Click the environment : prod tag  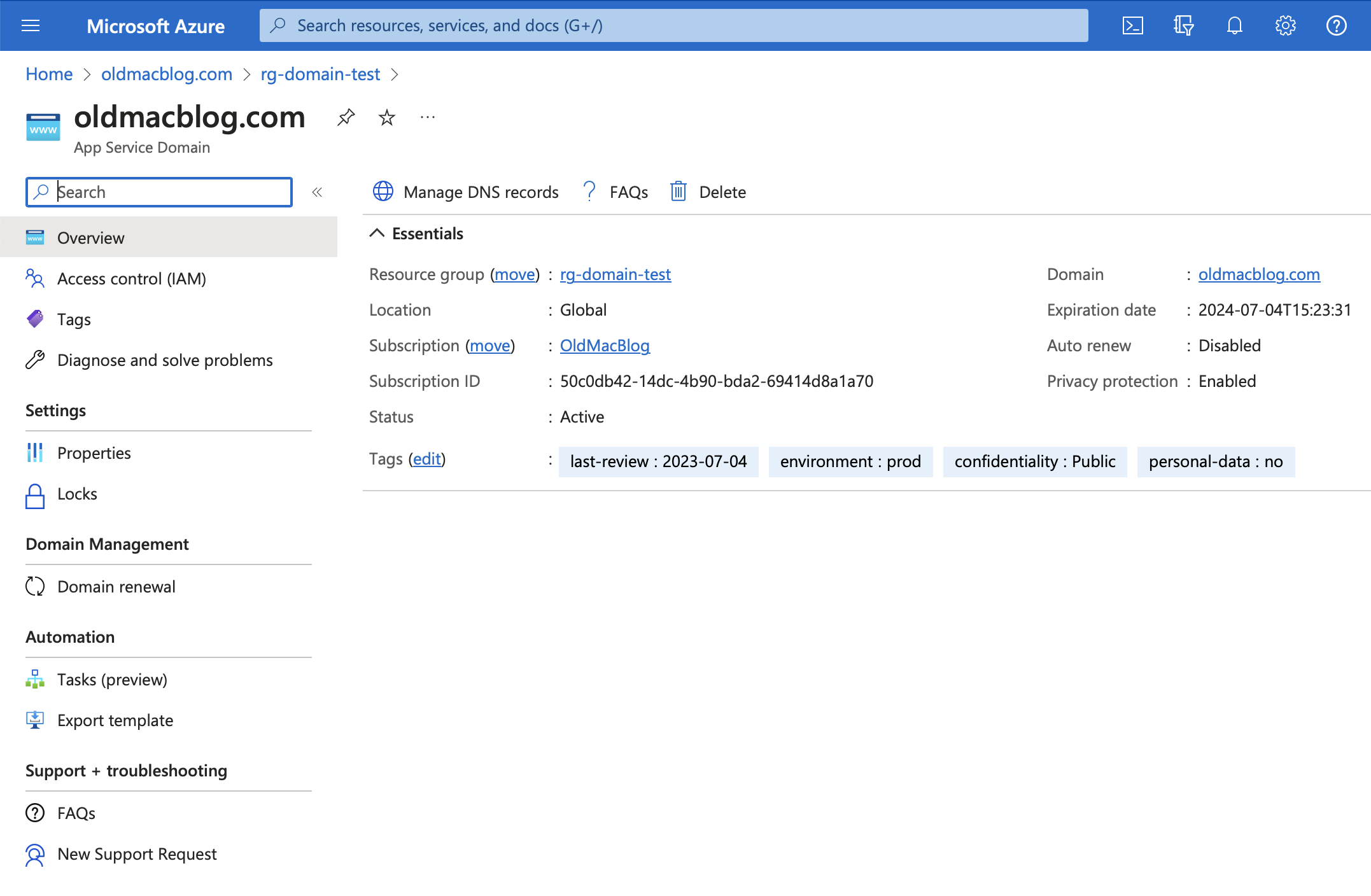tap(850, 461)
